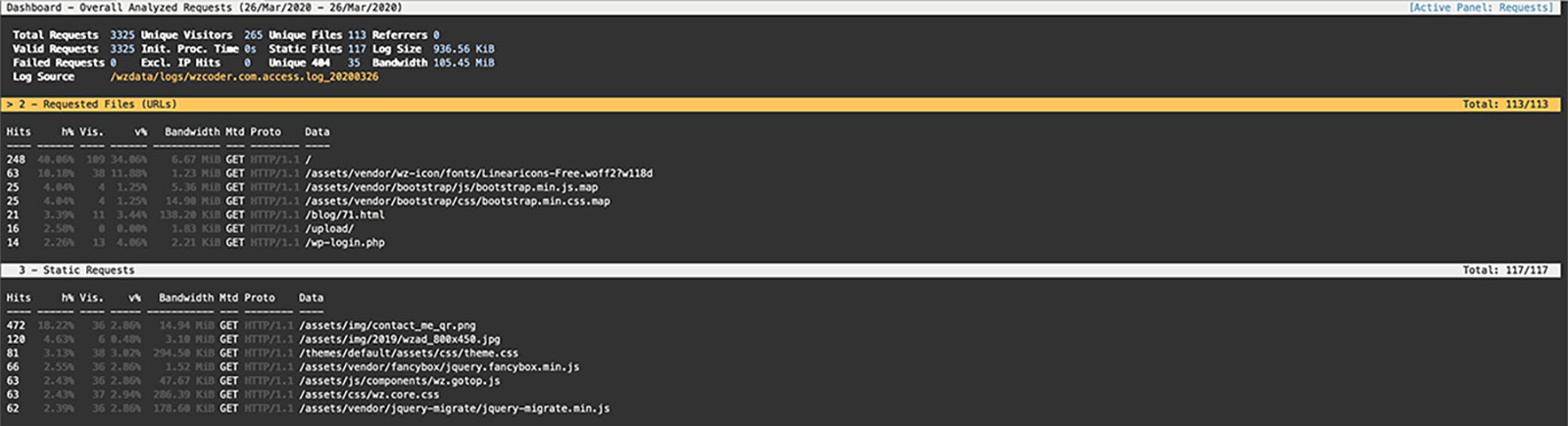Select the jquery.fancybox.min.js row
1568x426 pixels.
[439, 367]
